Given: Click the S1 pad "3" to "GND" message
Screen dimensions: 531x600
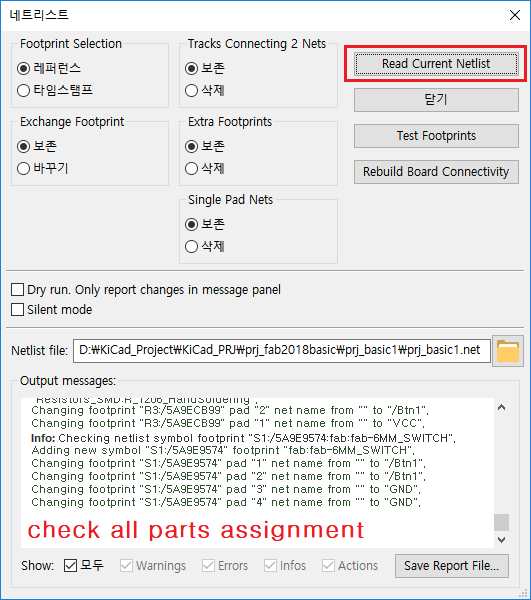Looking at the screenshot, I should [x=226, y=489].
